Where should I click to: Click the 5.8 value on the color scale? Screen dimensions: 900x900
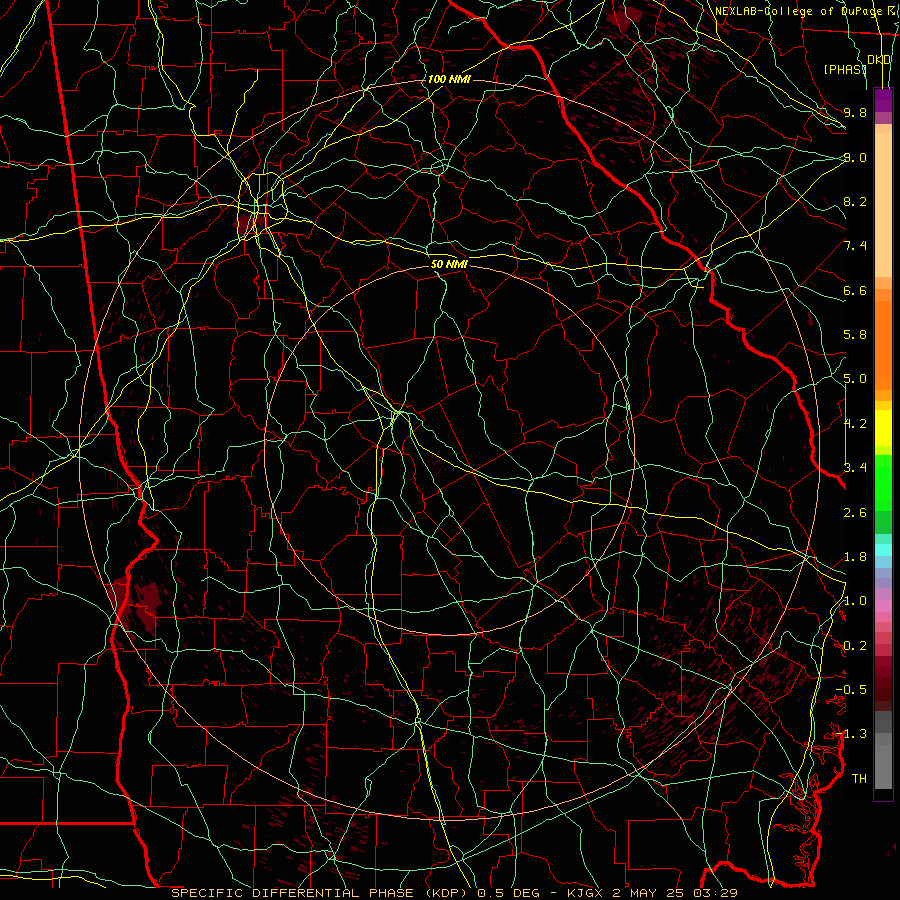click(855, 335)
